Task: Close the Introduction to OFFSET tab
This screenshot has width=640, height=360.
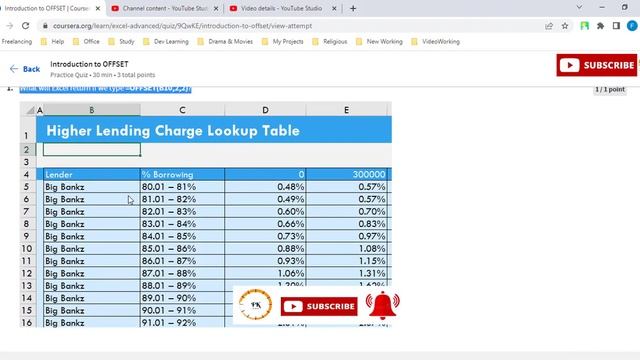Action: pyautogui.click(x=98, y=8)
